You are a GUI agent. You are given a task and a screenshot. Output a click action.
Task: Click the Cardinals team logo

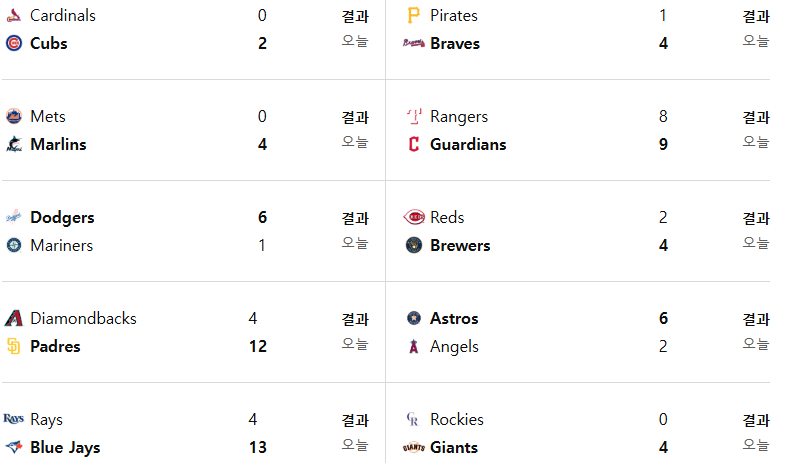[x=14, y=16]
